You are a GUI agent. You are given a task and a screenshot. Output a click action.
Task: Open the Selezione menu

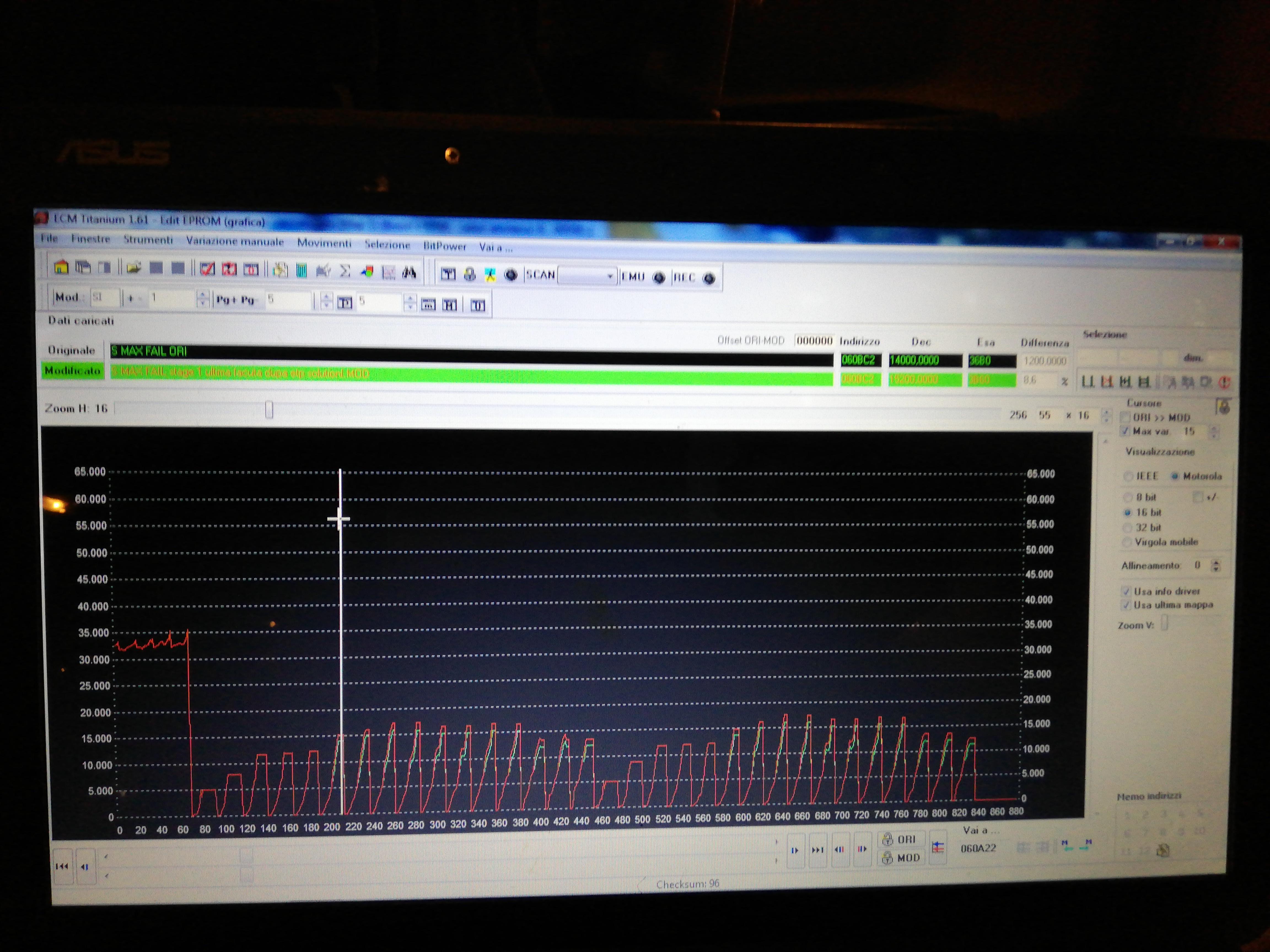pyautogui.click(x=388, y=245)
